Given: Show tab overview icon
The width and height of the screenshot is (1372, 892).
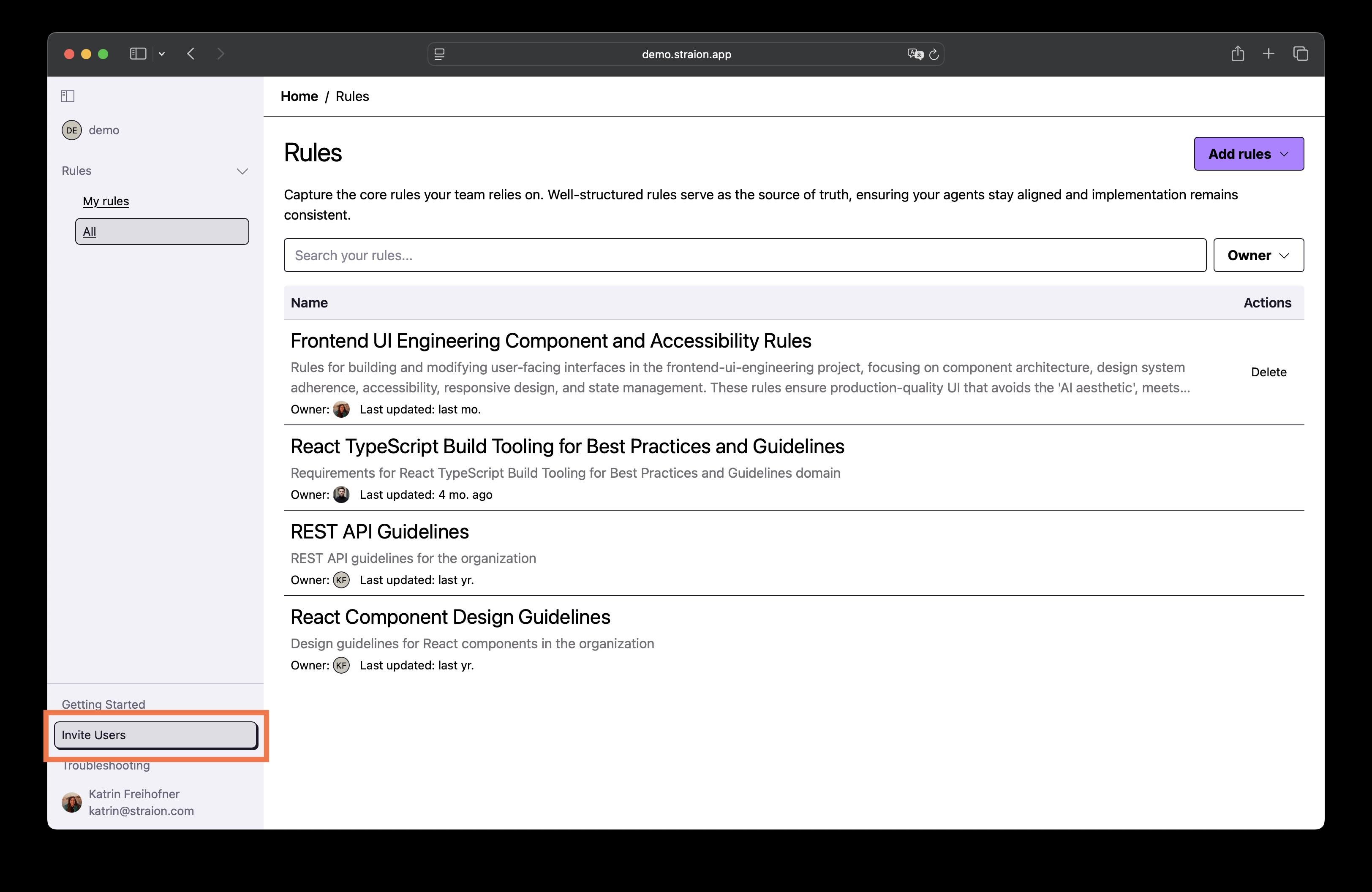Looking at the screenshot, I should point(1301,54).
